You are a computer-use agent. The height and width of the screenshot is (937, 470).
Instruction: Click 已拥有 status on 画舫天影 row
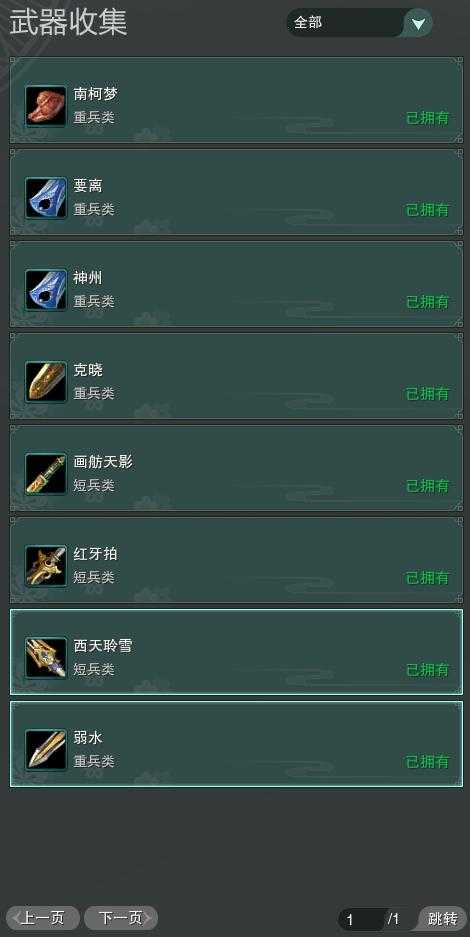pyautogui.click(x=427, y=486)
